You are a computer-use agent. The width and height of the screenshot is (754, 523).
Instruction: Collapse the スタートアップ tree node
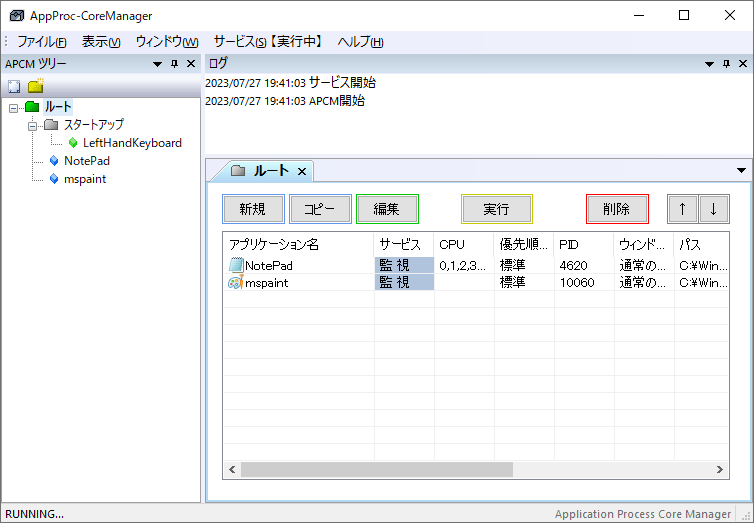pyautogui.click(x=32, y=126)
